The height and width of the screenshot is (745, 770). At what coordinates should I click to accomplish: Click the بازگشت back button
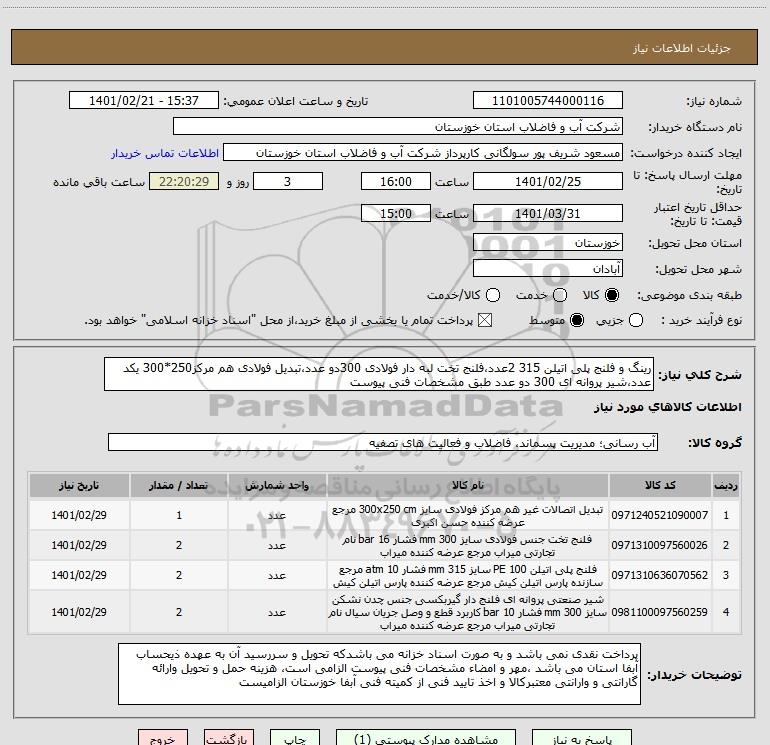tap(229, 738)
